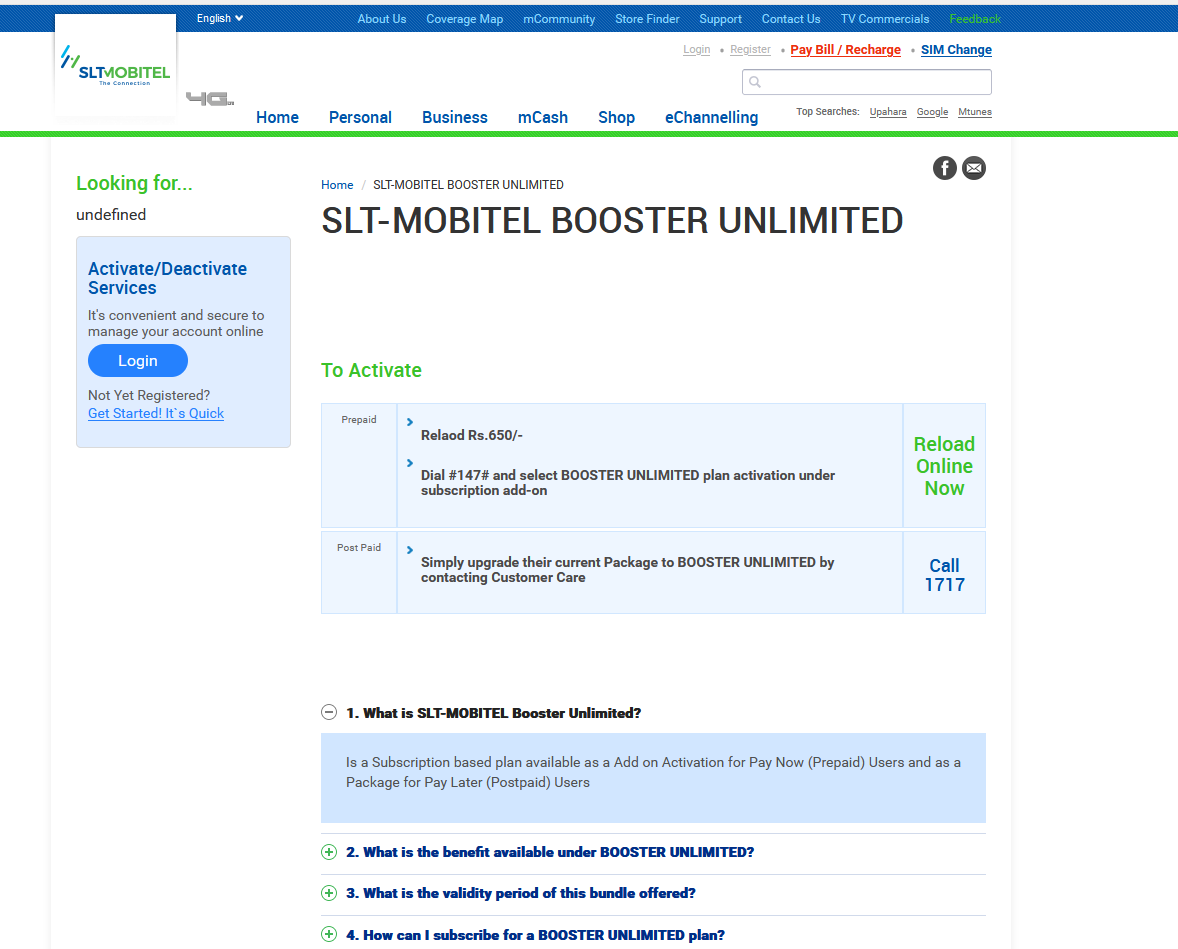Open TV Commercials link
Viewport: 1178px width, 949px height.
[x=884, y=19]
